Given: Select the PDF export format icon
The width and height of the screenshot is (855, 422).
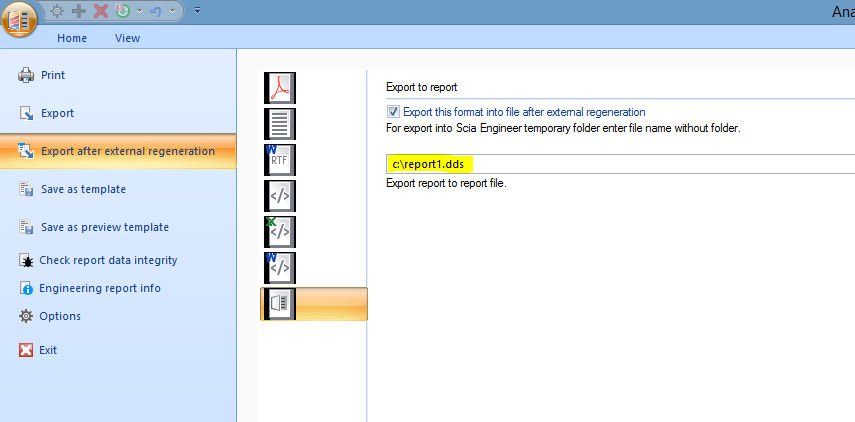Looking at the screenshot, I should [x=280, y=88].
